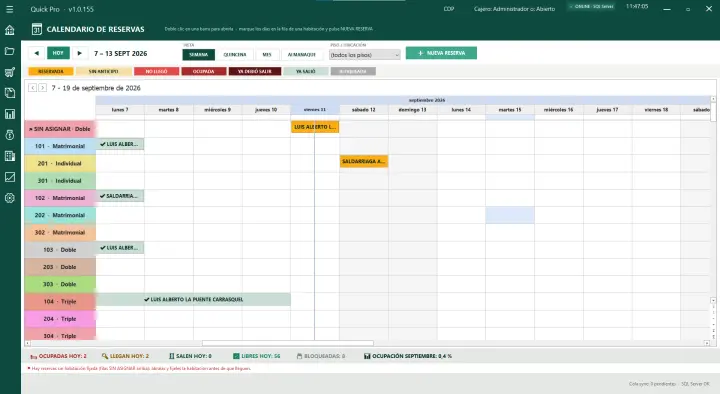The width and height of the screenshot is (720, 394).
Task: Expand the SIN ASIGNAR Doble row
Action: click(x=60, y=129)
